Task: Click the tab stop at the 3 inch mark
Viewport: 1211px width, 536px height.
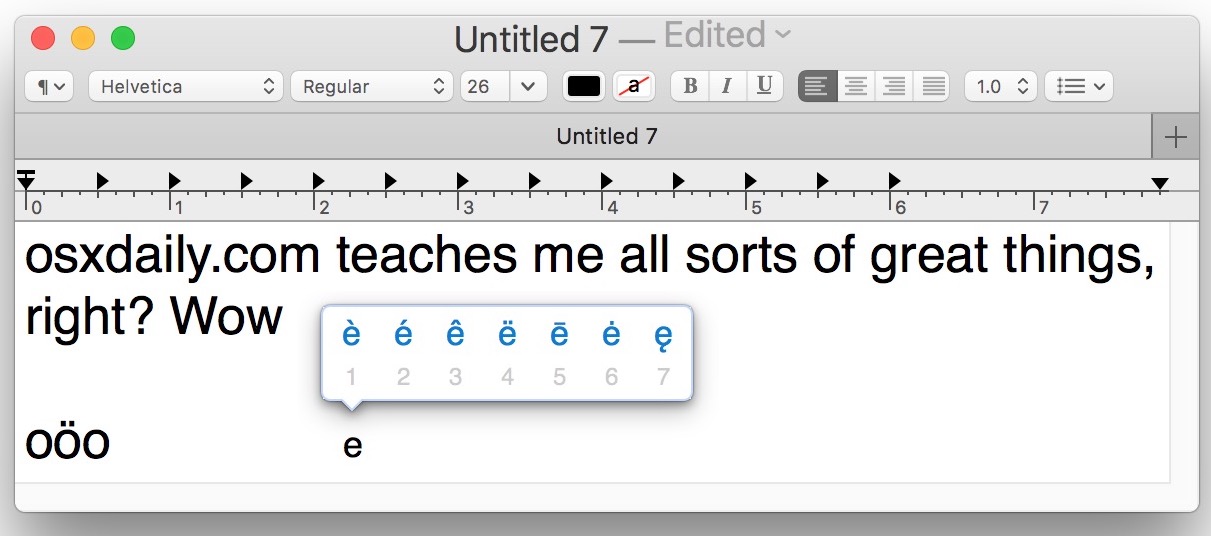Action: pyautogui.click(x=462, y=181)
